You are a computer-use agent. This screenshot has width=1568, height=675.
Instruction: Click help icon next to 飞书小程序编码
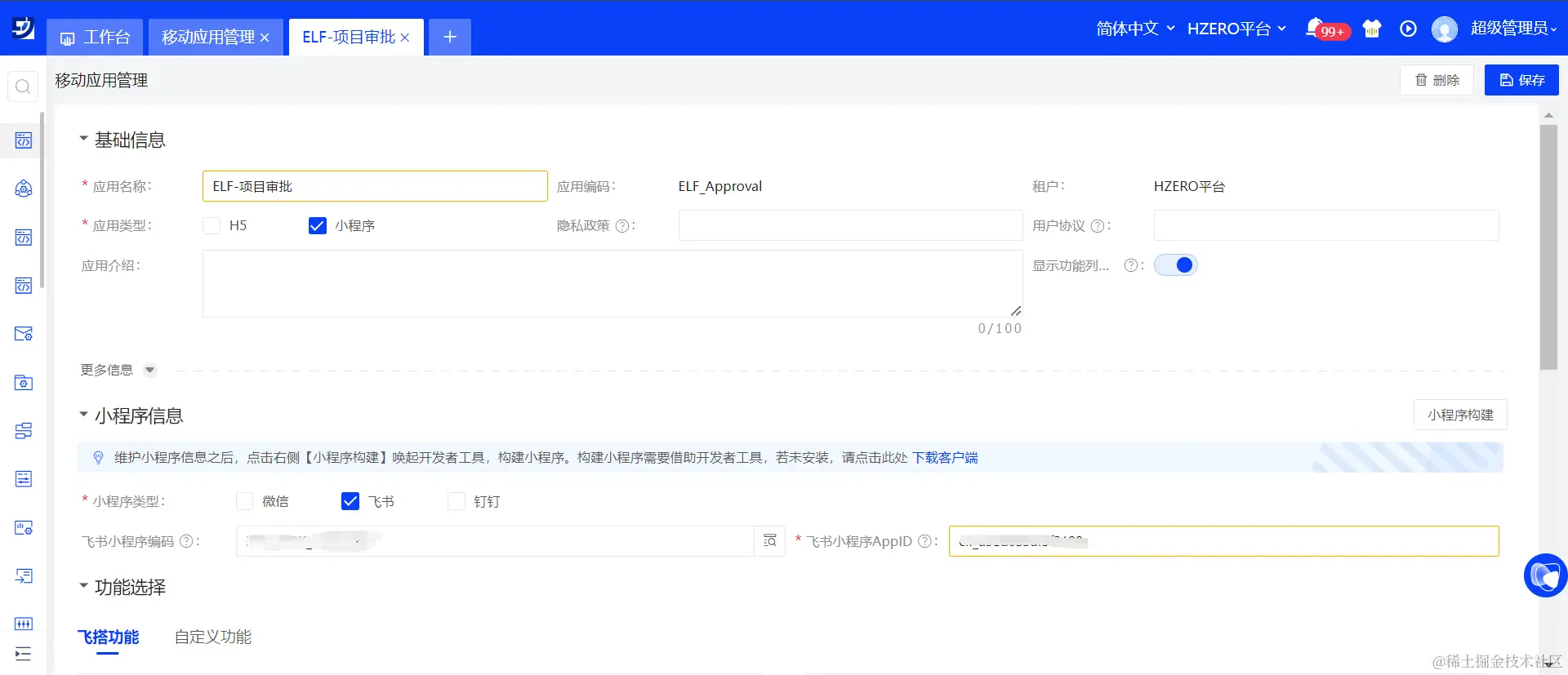[x=186, y=541]
